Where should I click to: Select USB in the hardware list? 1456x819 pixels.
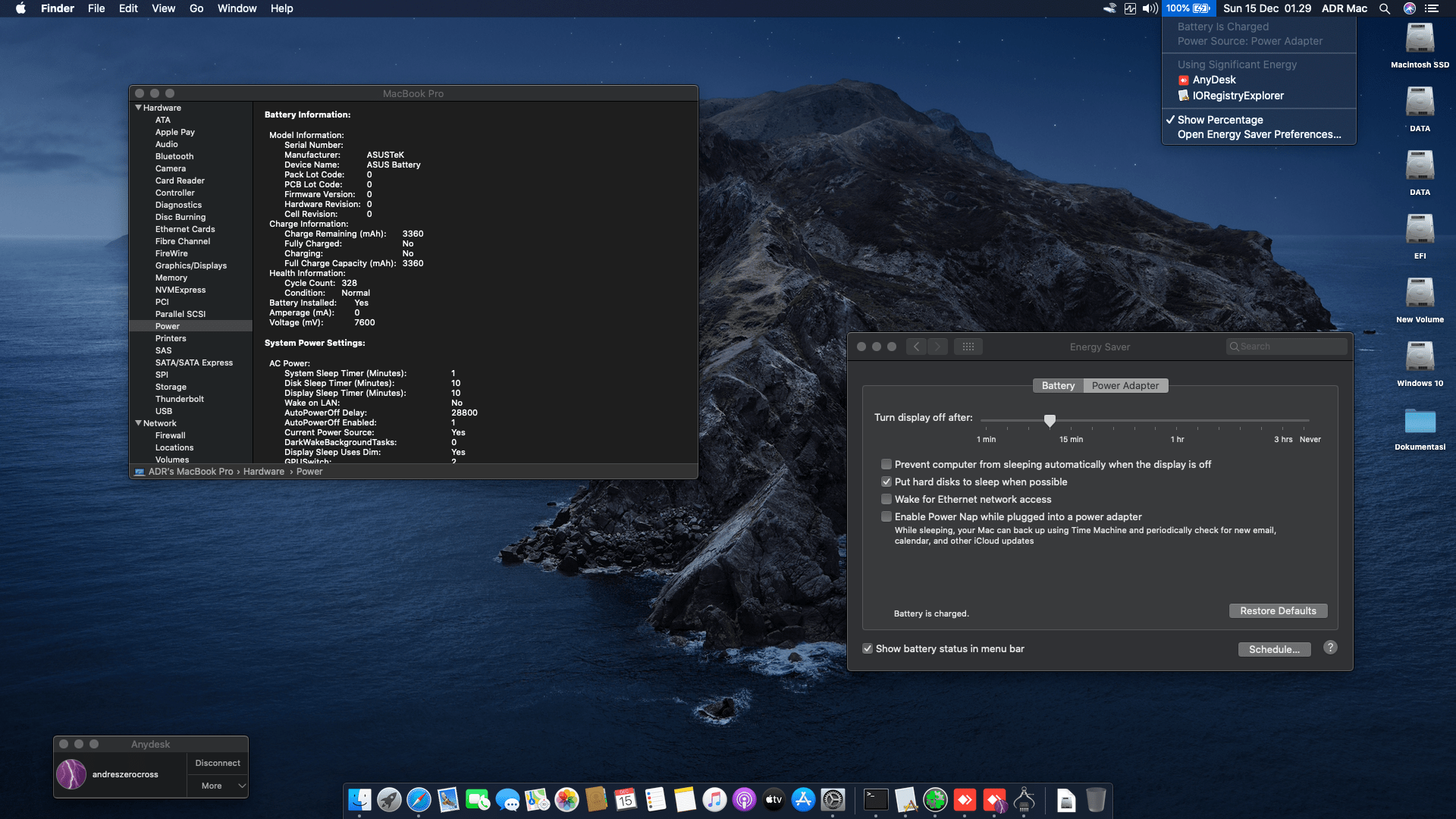tap(164, 411)
